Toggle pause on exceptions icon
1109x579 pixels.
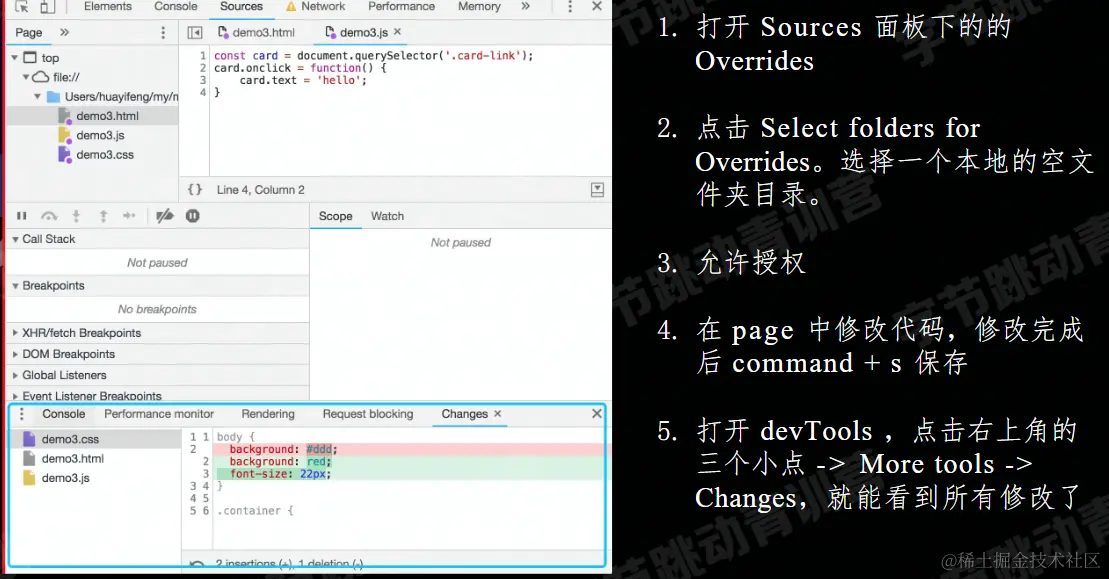pos(192,216)
